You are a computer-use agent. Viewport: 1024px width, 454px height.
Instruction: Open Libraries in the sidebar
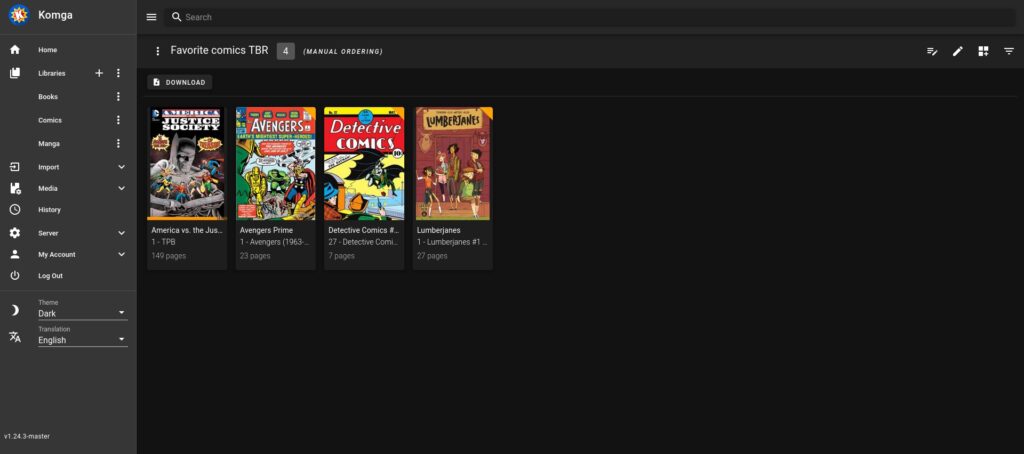[x=52, y=73]
